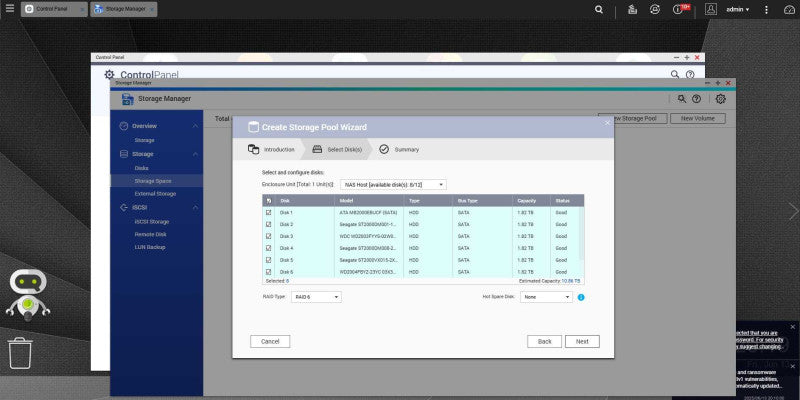Click the Next button in wizard
Viewport: 800px width, 400px height.
point(582,341)
